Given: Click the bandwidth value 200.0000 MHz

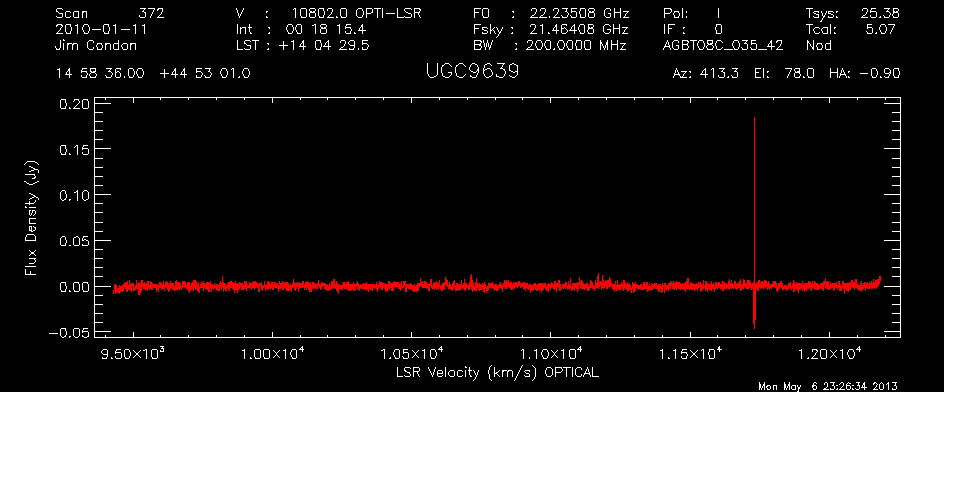Looking at the screenshot, I should (x=575, y=45).
